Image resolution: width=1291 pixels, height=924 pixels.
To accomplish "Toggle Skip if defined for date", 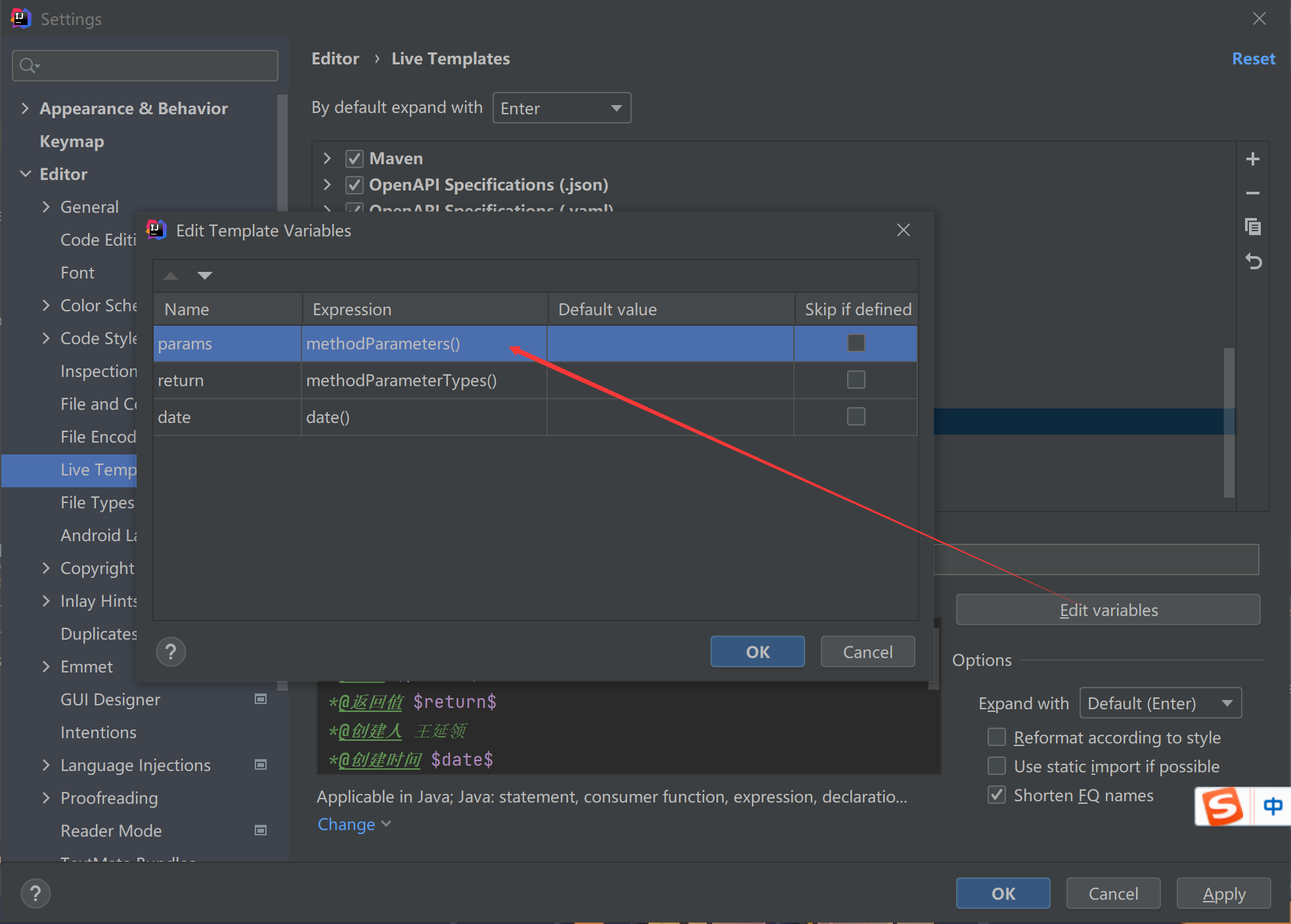I will point(856,416).
